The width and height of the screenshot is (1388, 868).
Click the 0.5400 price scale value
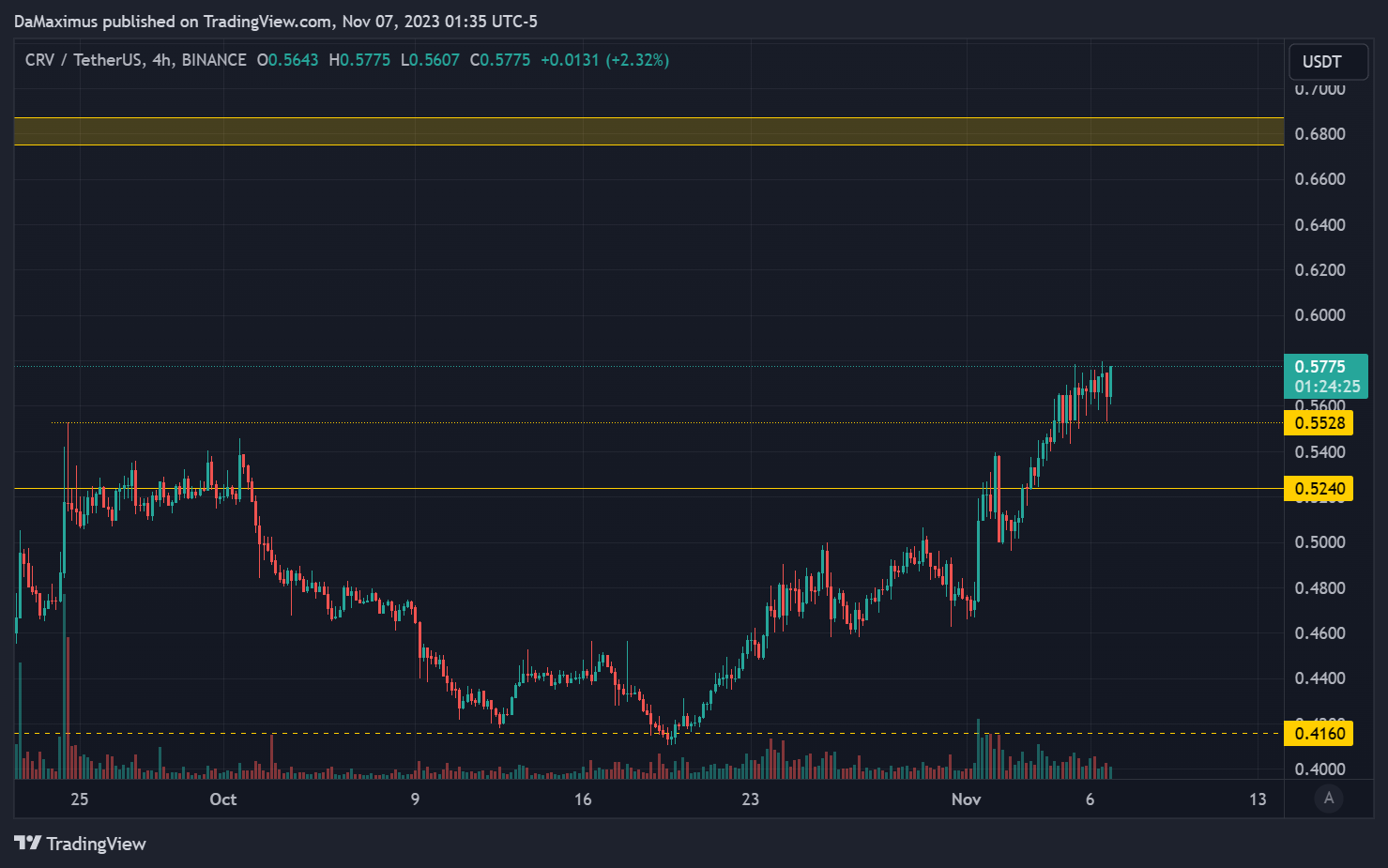pyautogui.click(x=1319, y=452)
